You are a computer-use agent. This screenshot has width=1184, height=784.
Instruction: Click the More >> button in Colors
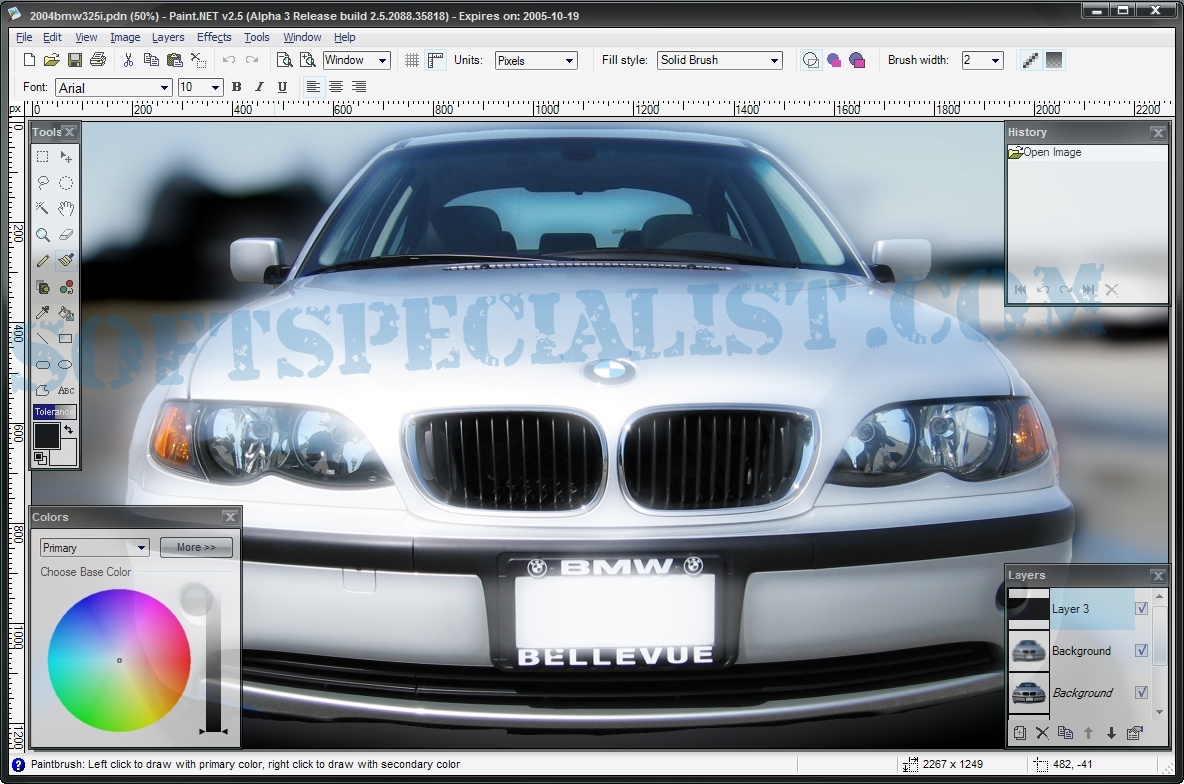(x=196, y=547)
